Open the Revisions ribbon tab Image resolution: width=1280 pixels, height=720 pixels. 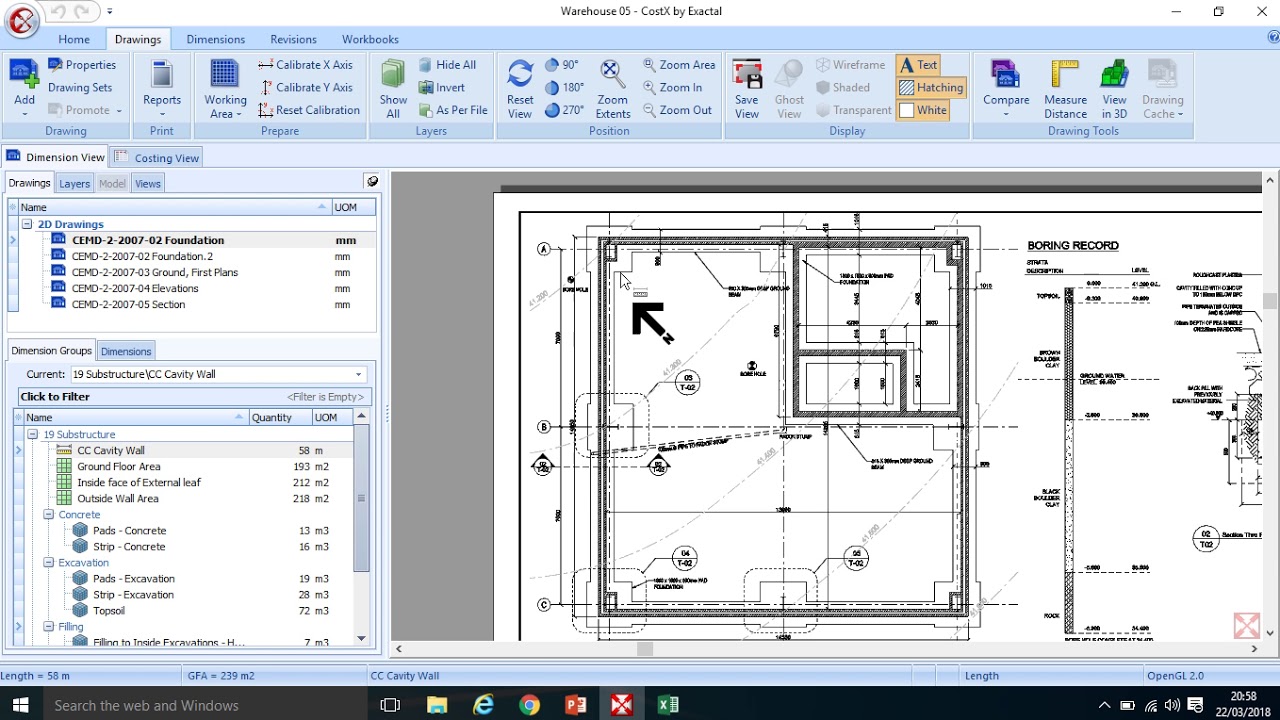[293, 39]
